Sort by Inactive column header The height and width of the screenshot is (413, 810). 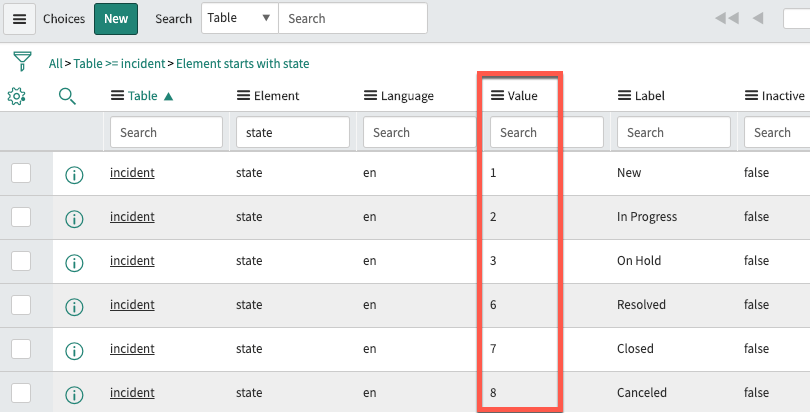click(783, 96)
